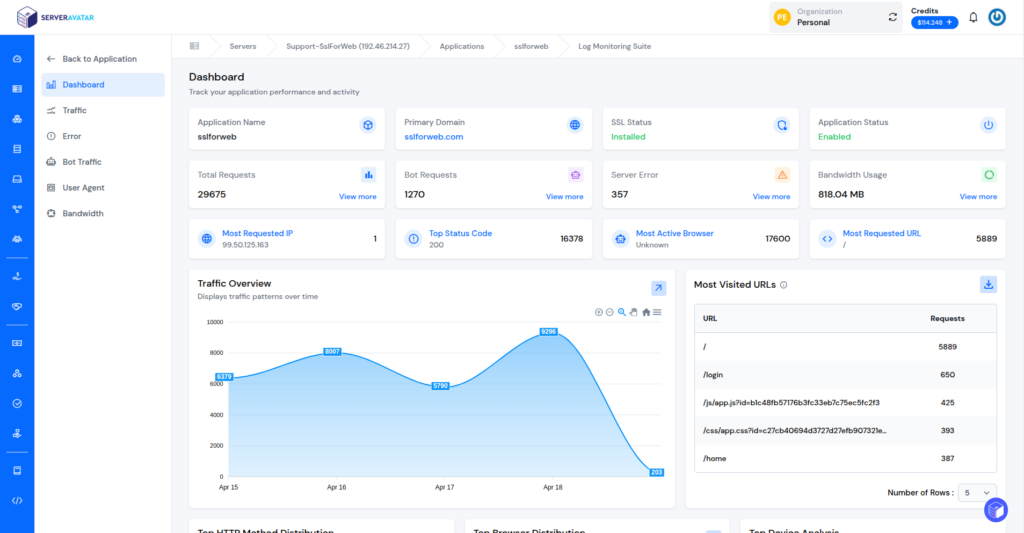Image resolution: width=1024 pixels, height=533 pixels.
Task: Click the 9296 data point on chart
Action: (549, 332)
